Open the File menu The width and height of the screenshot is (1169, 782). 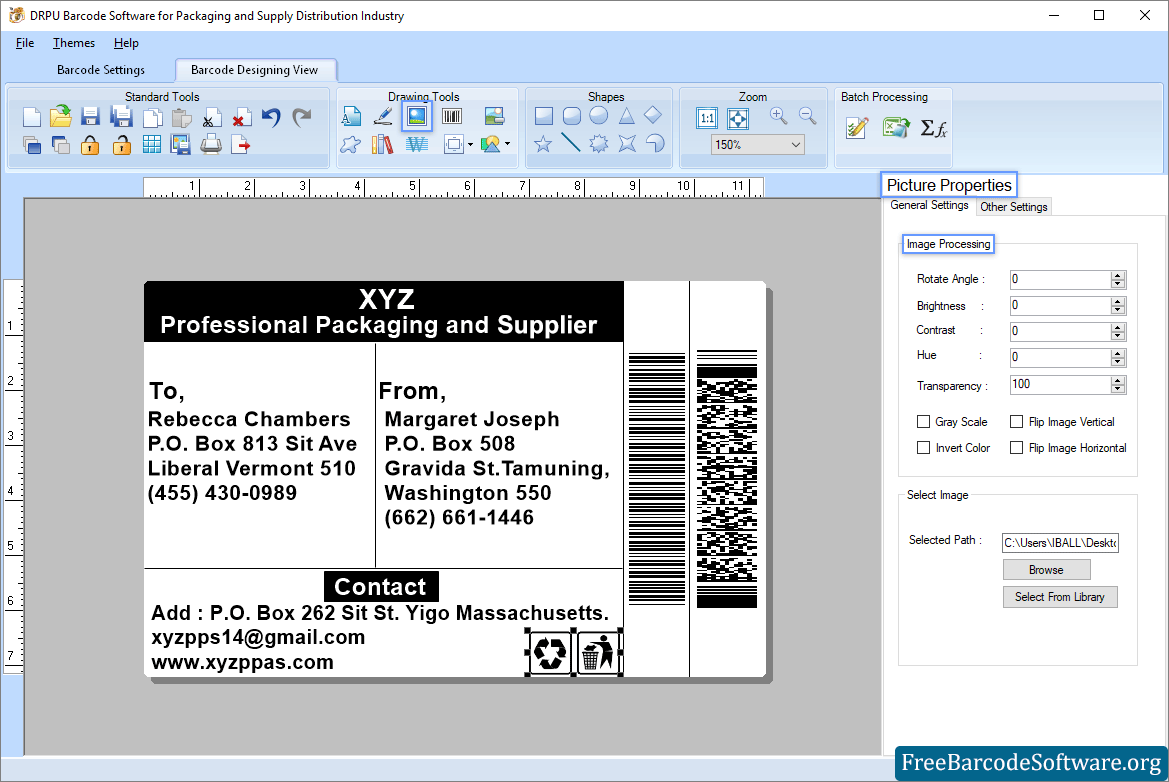coord(25,43)
